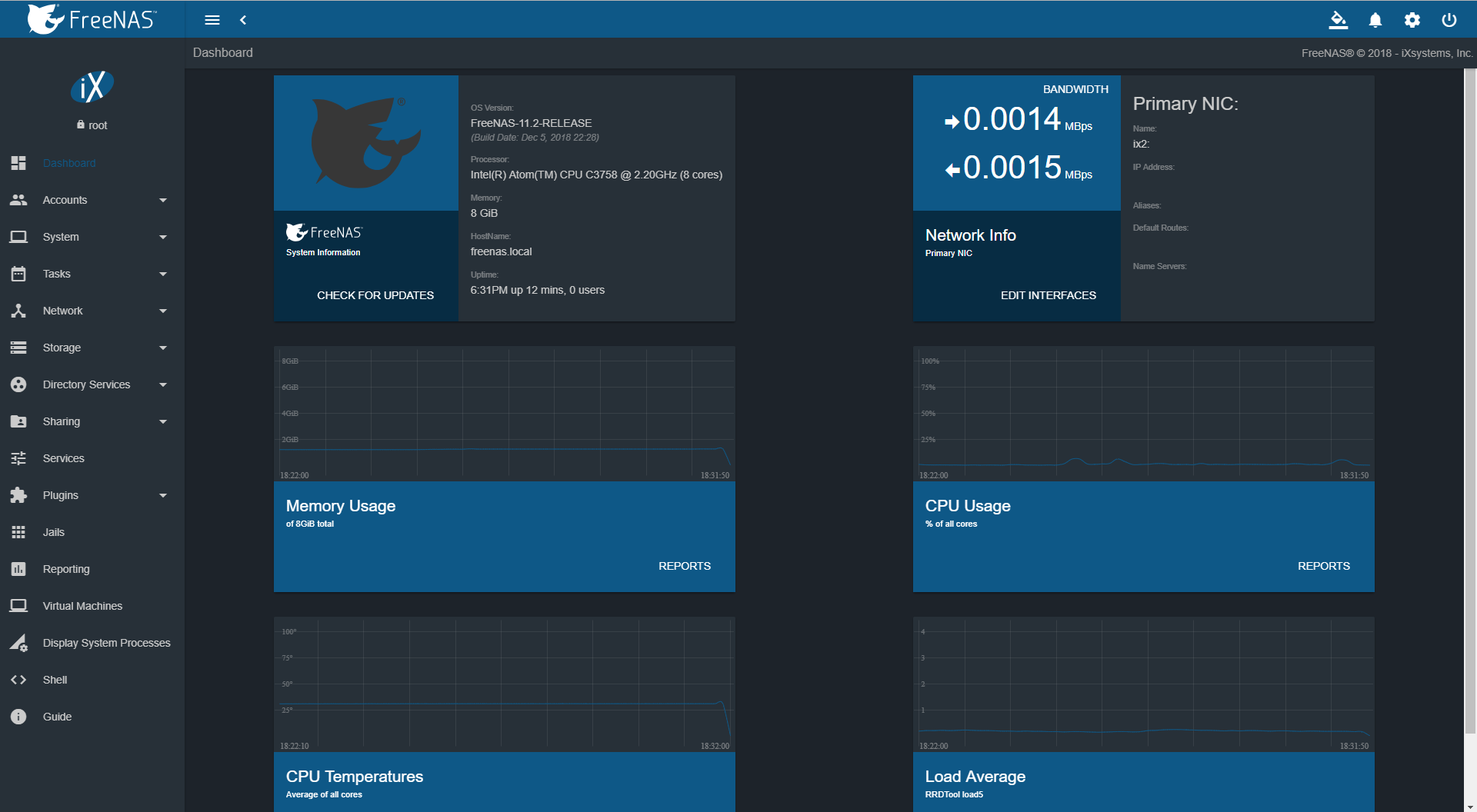
Task: Expand the Storage menu arrow
Action: coord(163,348)
